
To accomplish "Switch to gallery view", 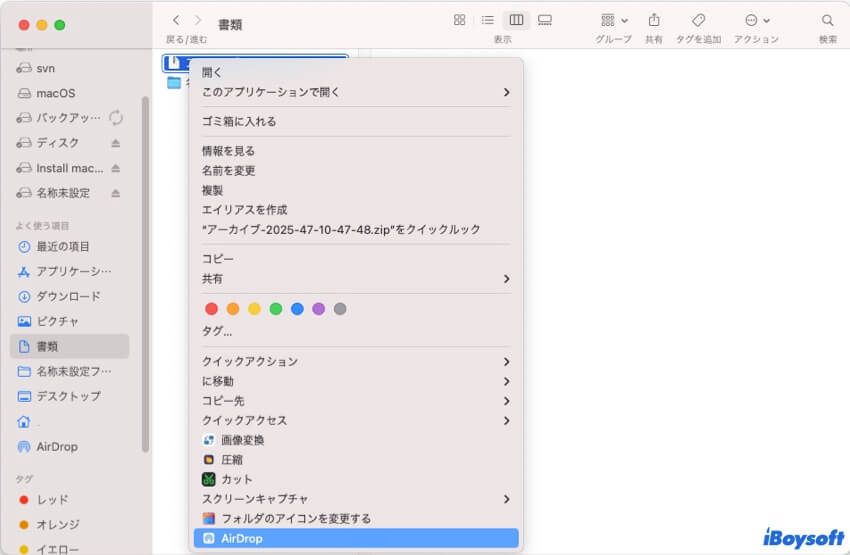I will coord(545,20).
